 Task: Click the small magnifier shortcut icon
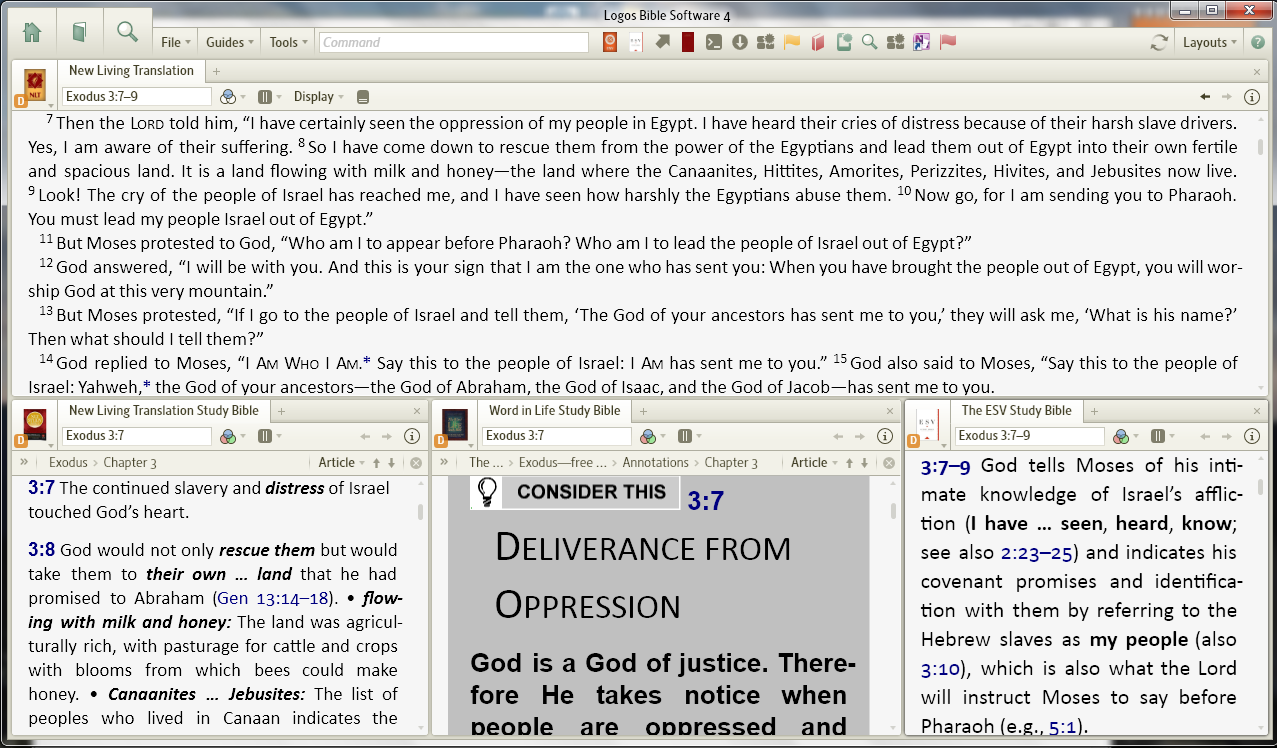pos(870,42)
